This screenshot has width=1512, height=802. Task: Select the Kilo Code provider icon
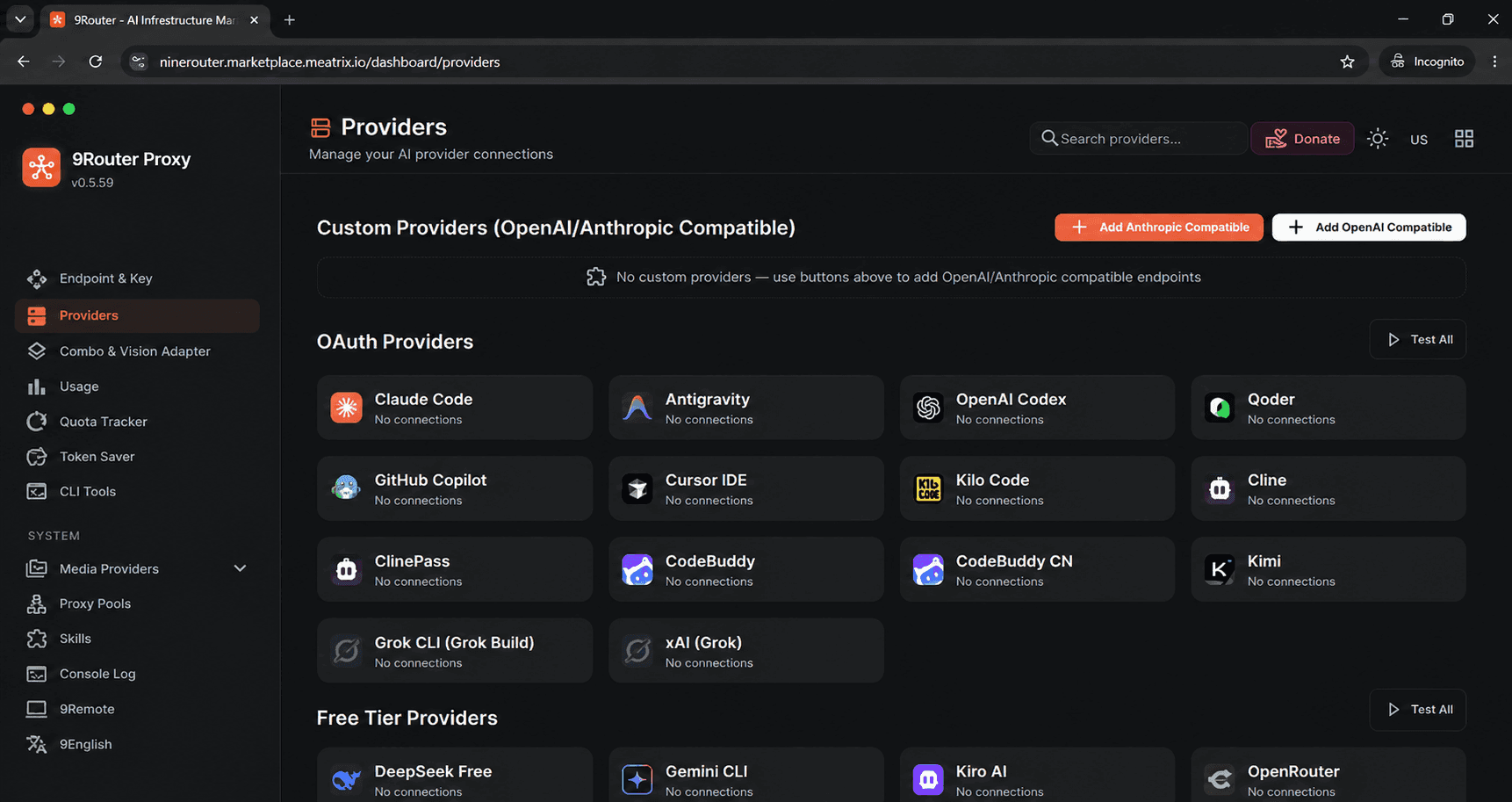[x=928, y=488]
